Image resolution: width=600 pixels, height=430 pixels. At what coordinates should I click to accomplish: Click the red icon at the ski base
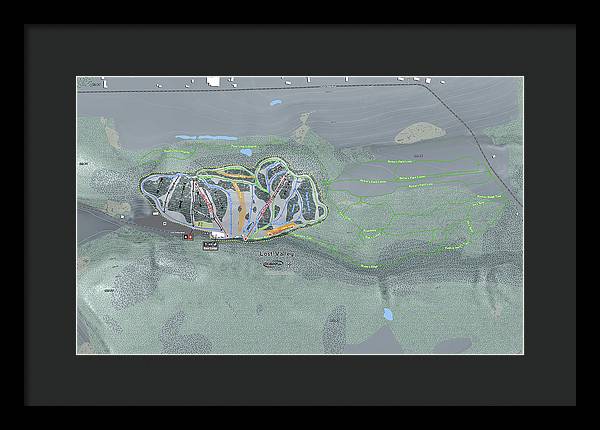click(186, 237)
